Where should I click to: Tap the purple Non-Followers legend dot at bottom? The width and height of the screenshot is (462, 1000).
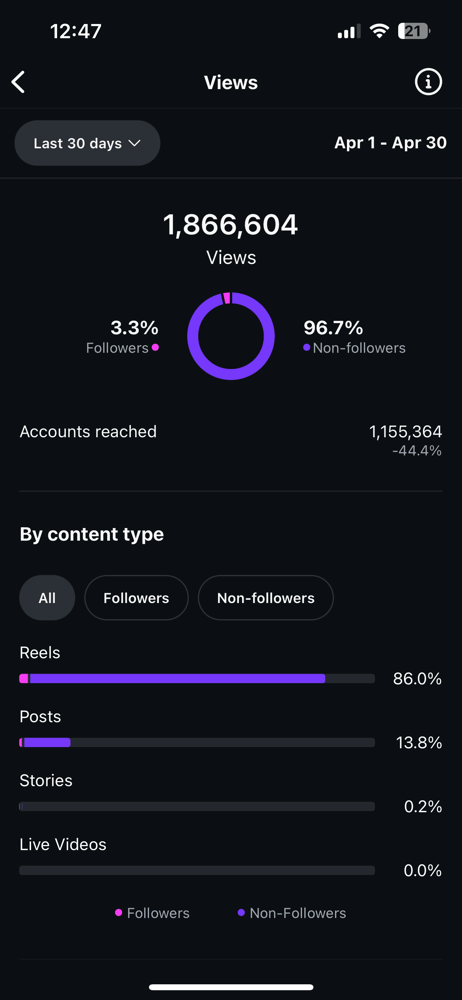click(241, 913)
